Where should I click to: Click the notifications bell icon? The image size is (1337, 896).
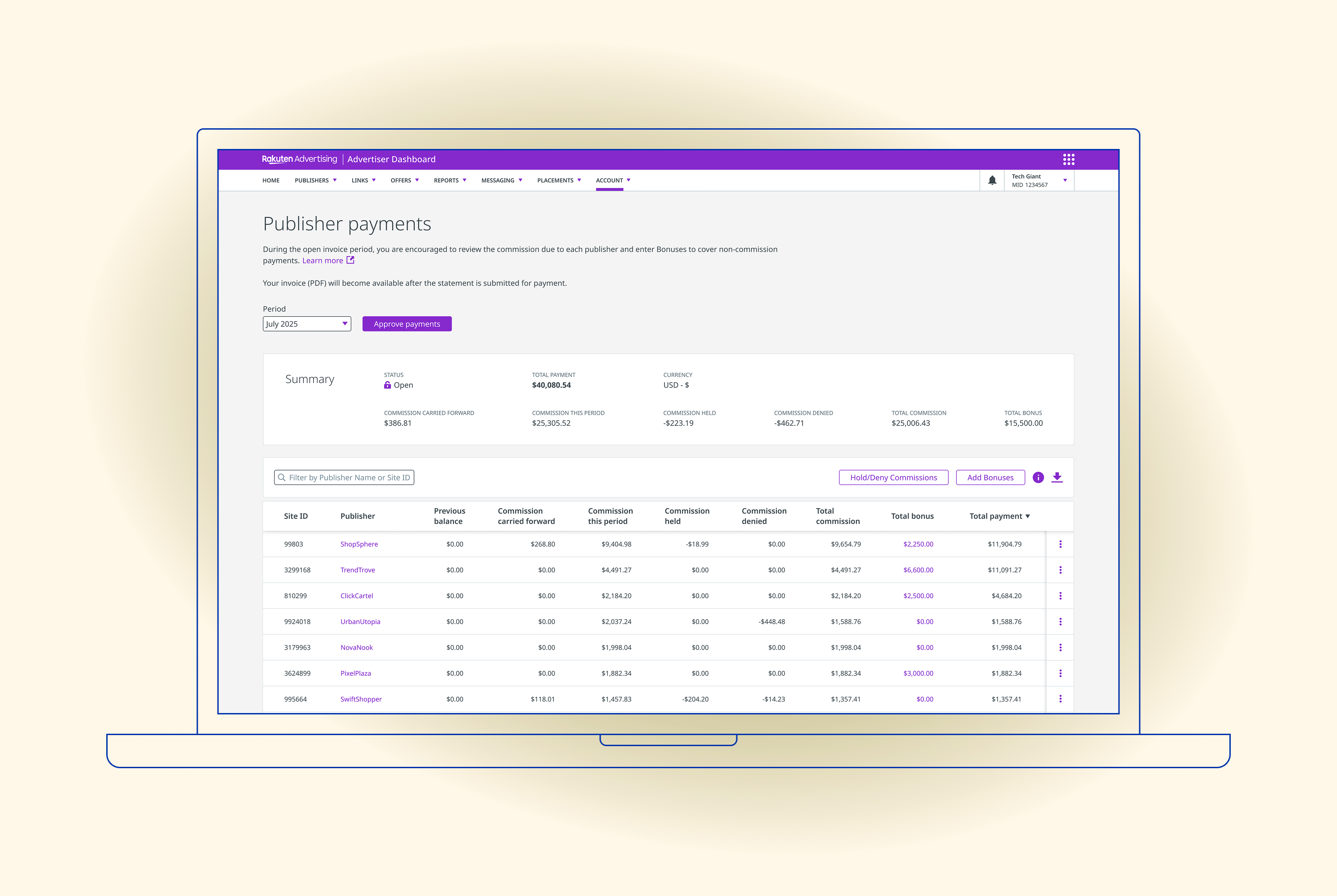[993, 181]
